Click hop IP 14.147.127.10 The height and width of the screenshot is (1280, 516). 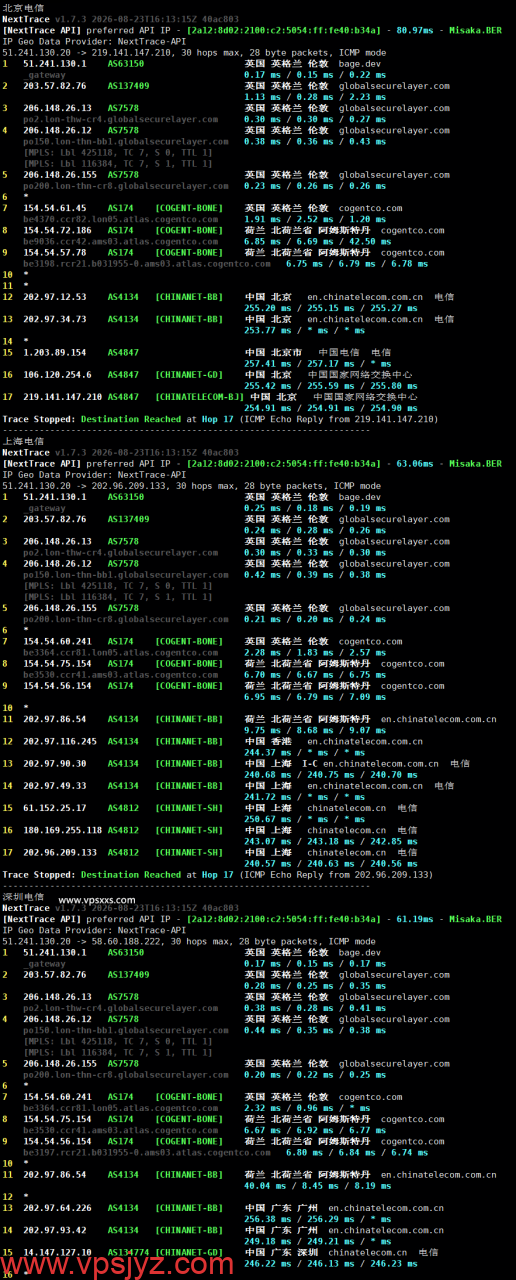[55, 1251]
